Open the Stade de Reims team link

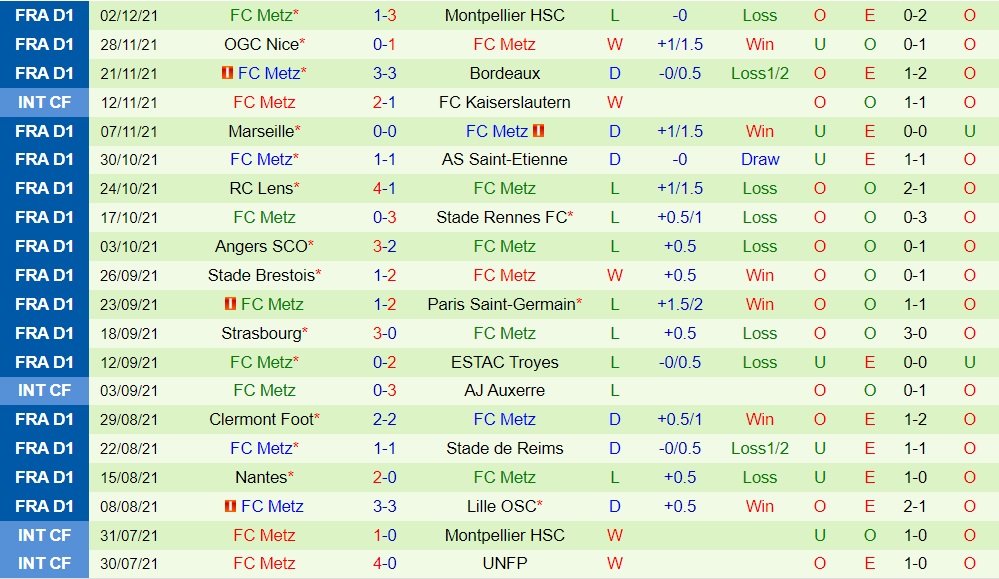click(x=504, y=448)
